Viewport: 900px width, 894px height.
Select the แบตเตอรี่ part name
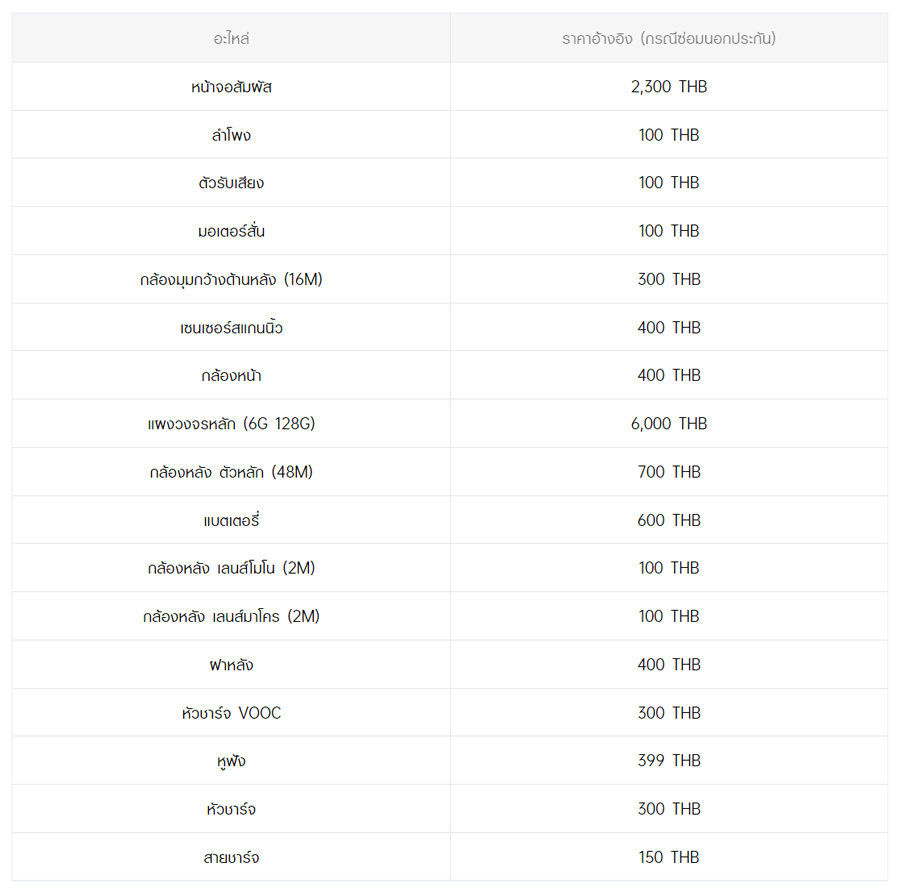point(231,520)
